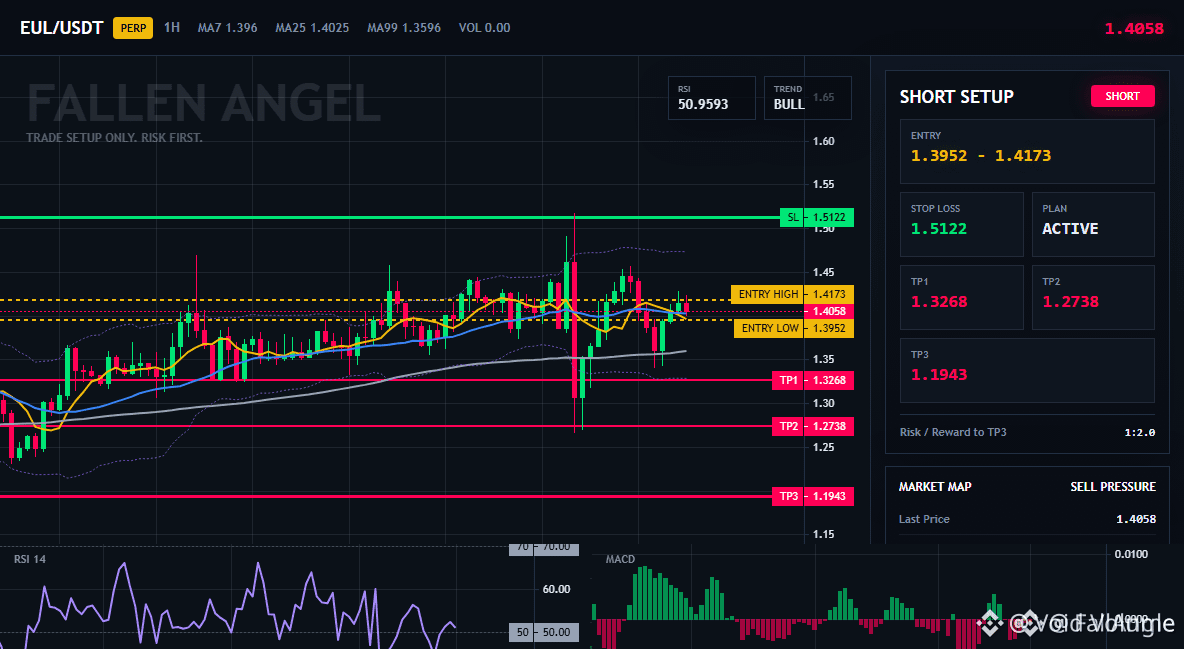Click the 1.30 price axis label
Image resolution: width=1184 pixels, height=649 pixels.
pos(823,403)
